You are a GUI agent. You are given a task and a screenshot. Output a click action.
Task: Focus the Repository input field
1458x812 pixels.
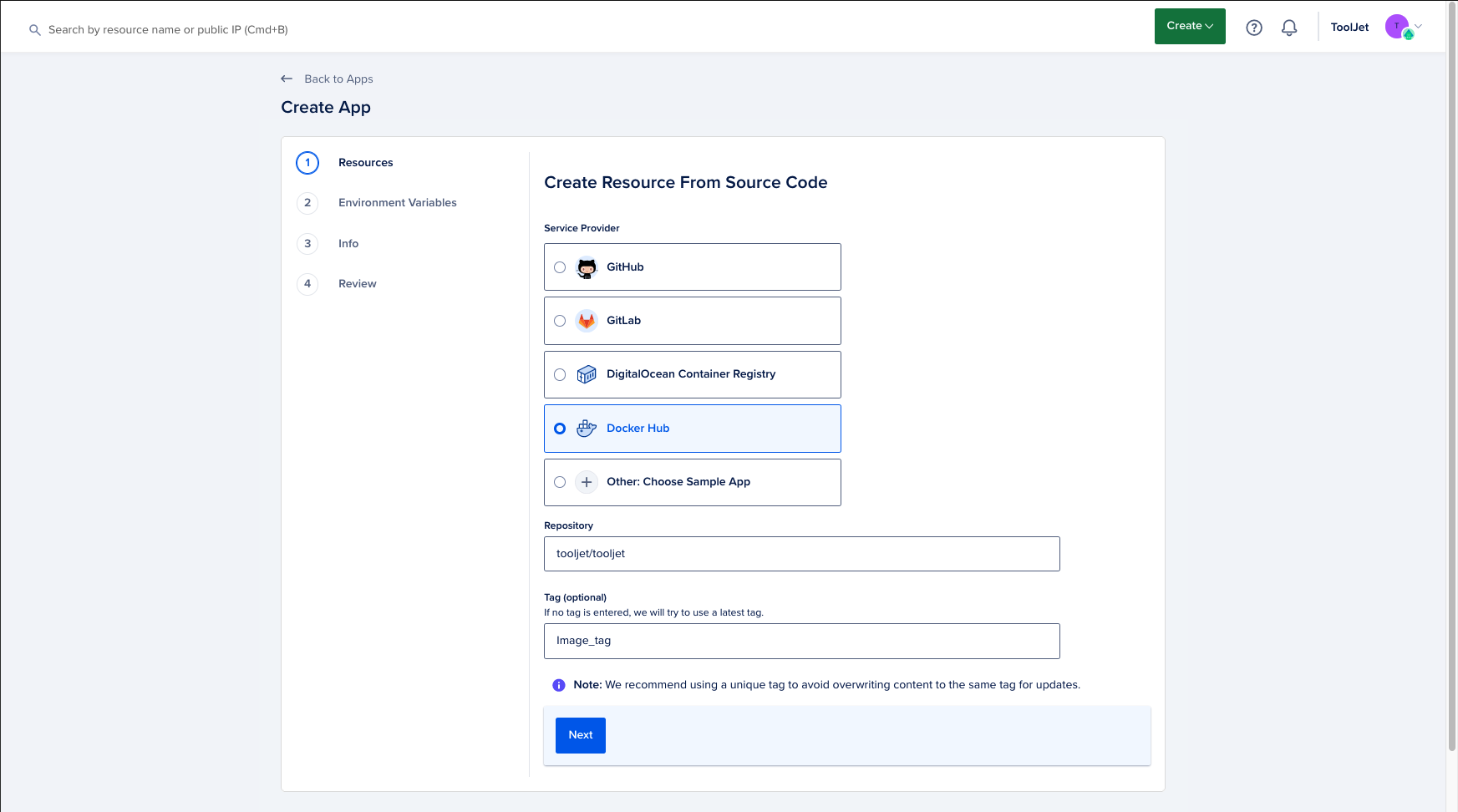(801, 554)
